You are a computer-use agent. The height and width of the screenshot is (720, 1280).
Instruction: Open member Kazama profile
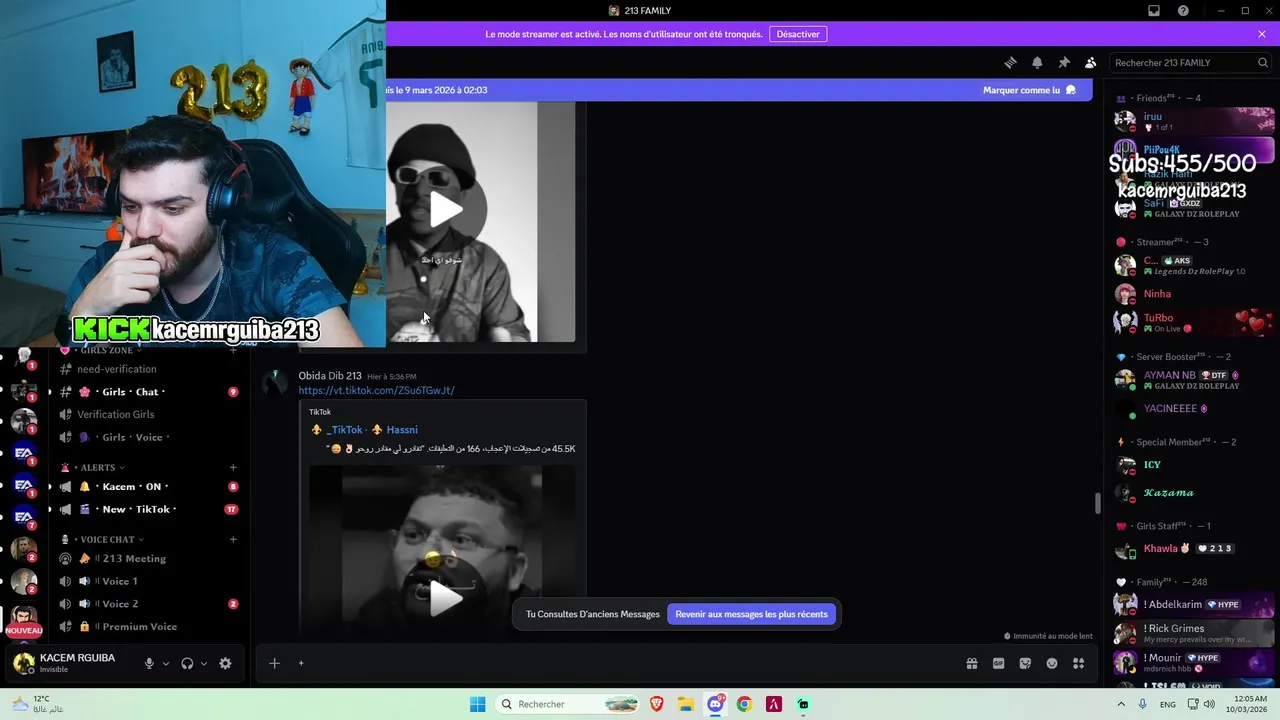point(1193,493)
